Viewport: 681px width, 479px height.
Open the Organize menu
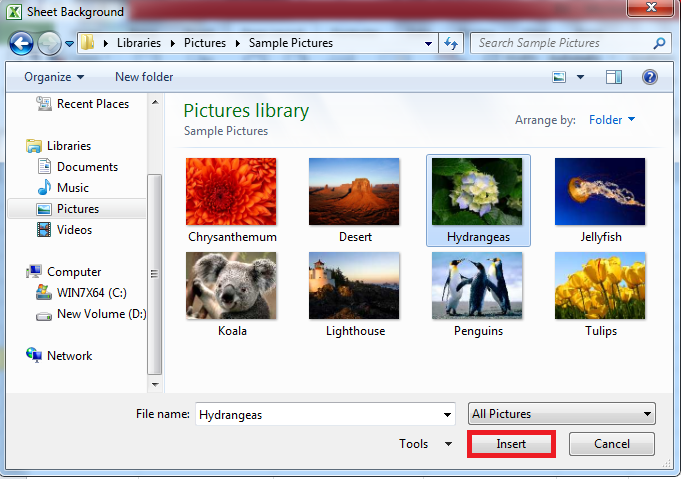click(x=54, y=77)
